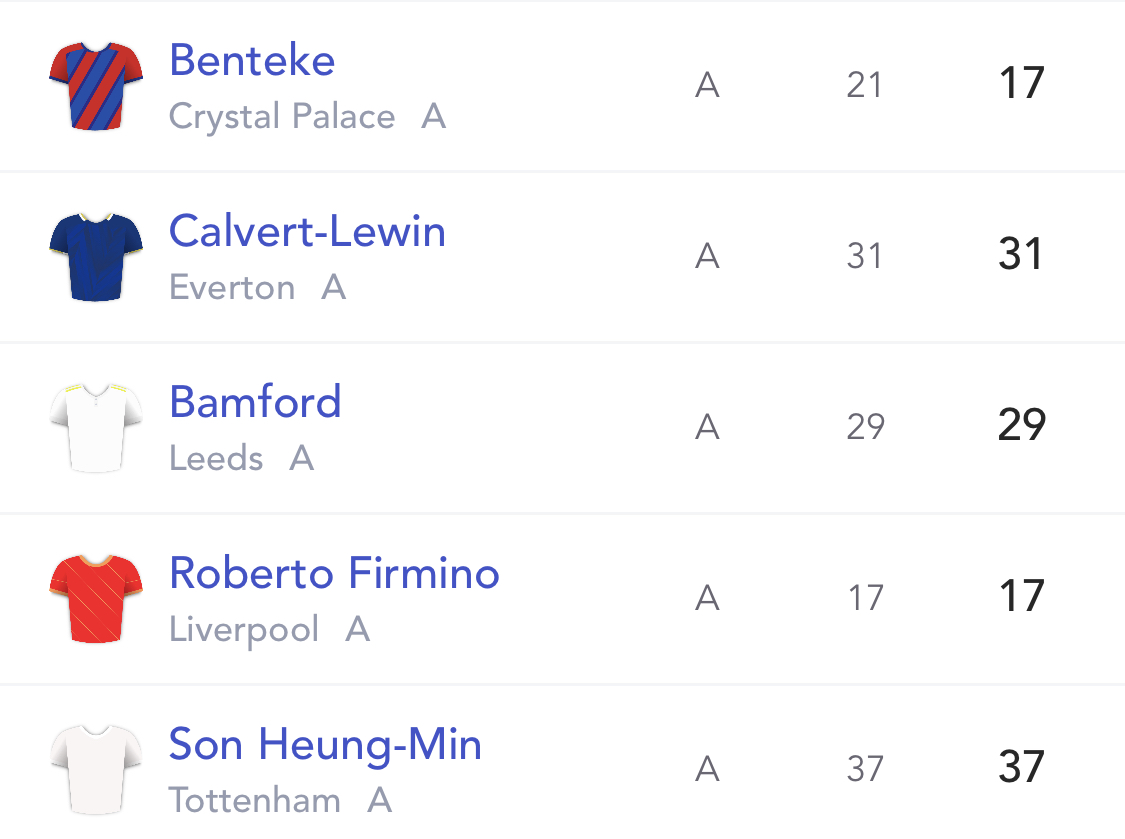Click the Tottenham team label
Viewport: 1125px width, 839px height.
click(x=255, y=800)
